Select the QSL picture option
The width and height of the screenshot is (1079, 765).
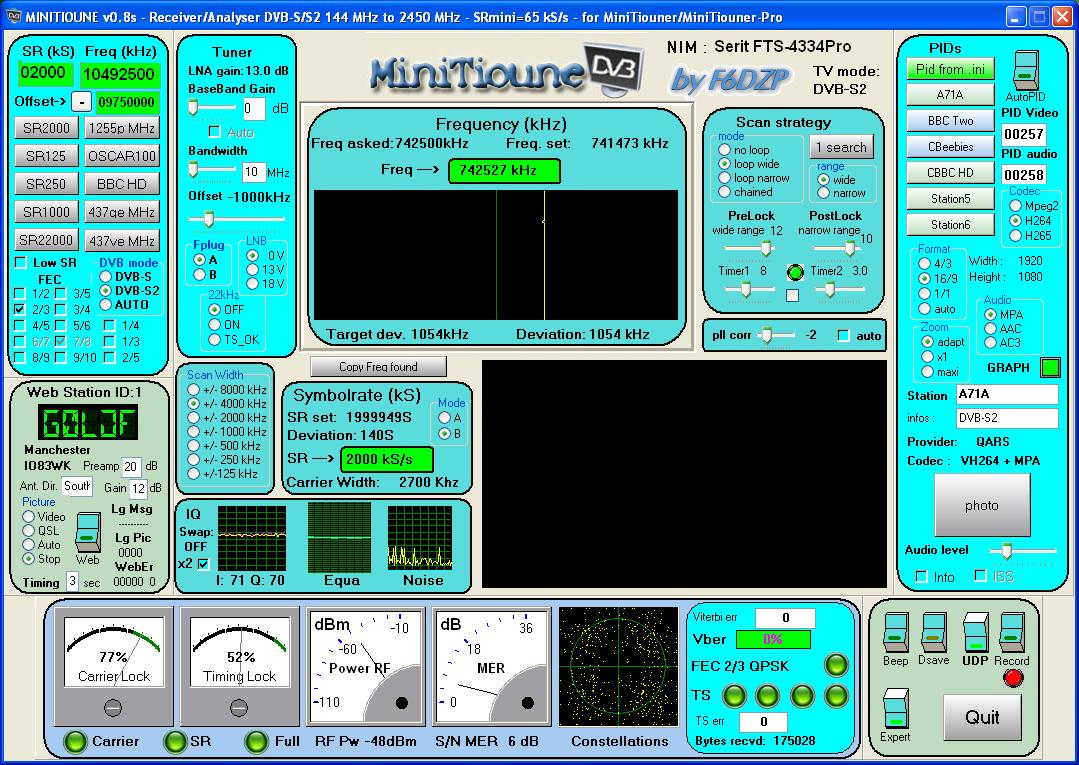(28, 530)
